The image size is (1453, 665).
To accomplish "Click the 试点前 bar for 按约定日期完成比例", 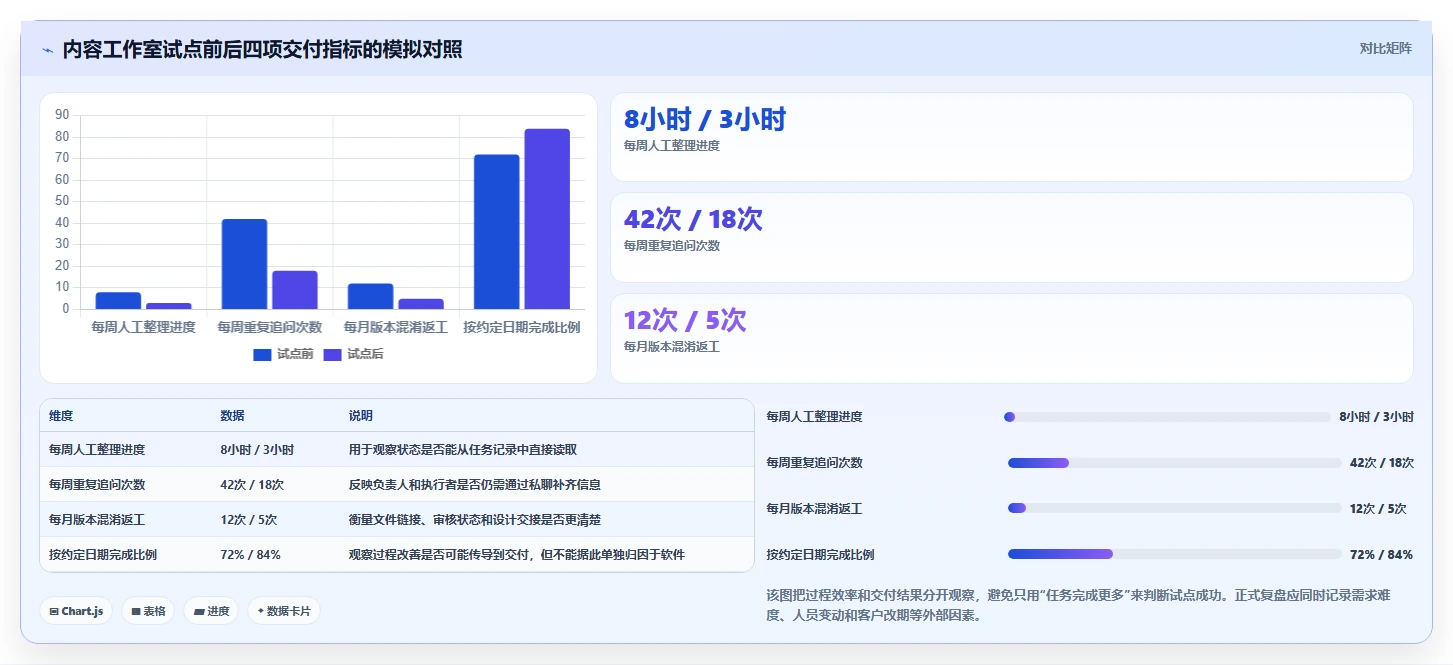I will point(497,232).
